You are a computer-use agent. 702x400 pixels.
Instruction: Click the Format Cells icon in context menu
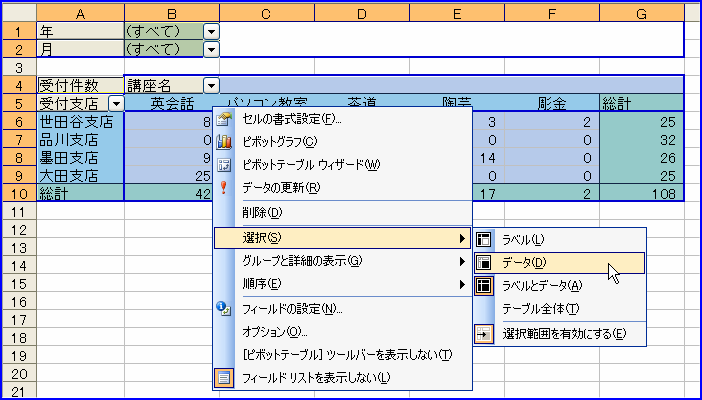223,119
